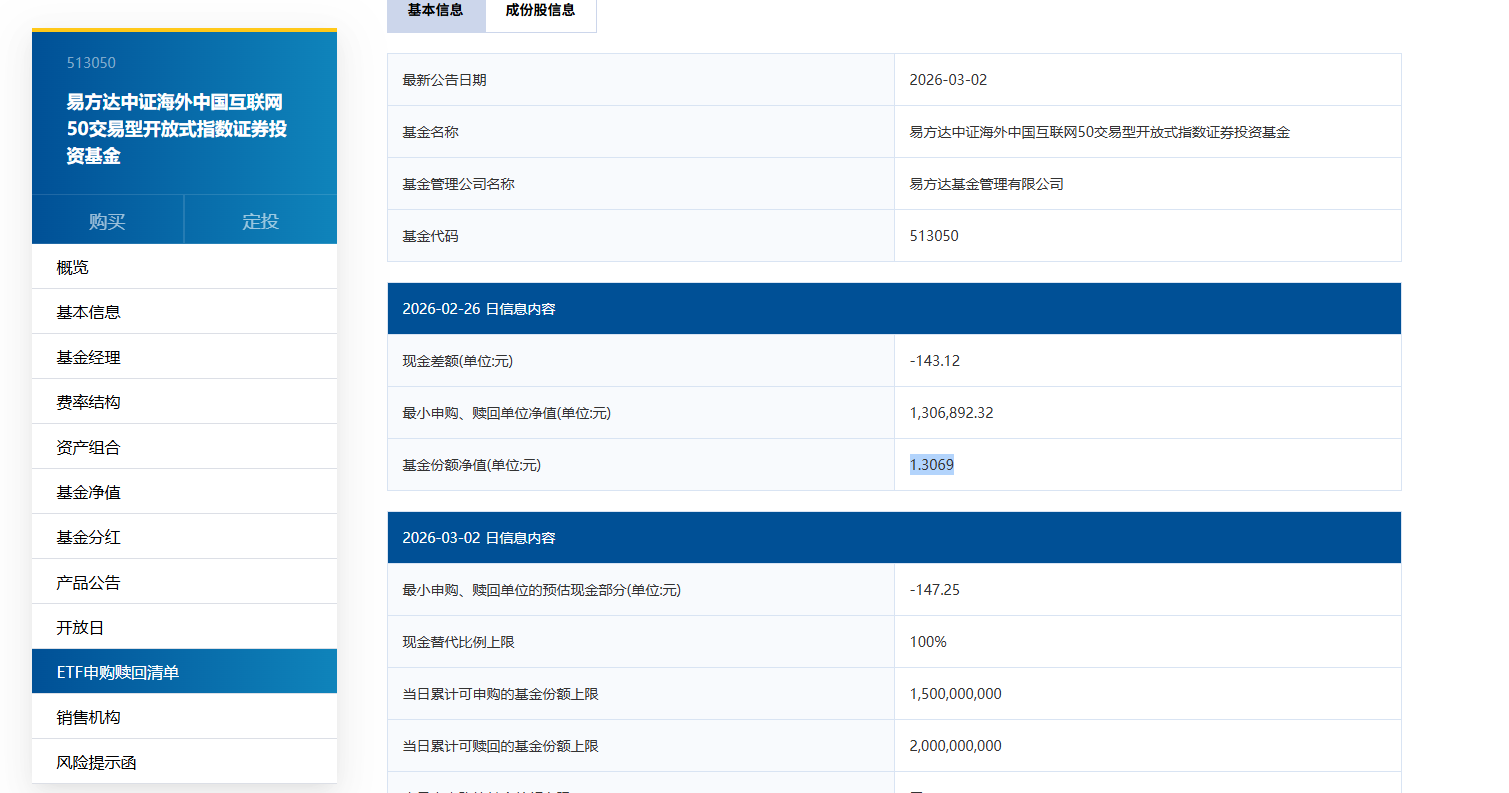
Task: Click the 现金差额(单位:元) label
Action: click(457, 361)
